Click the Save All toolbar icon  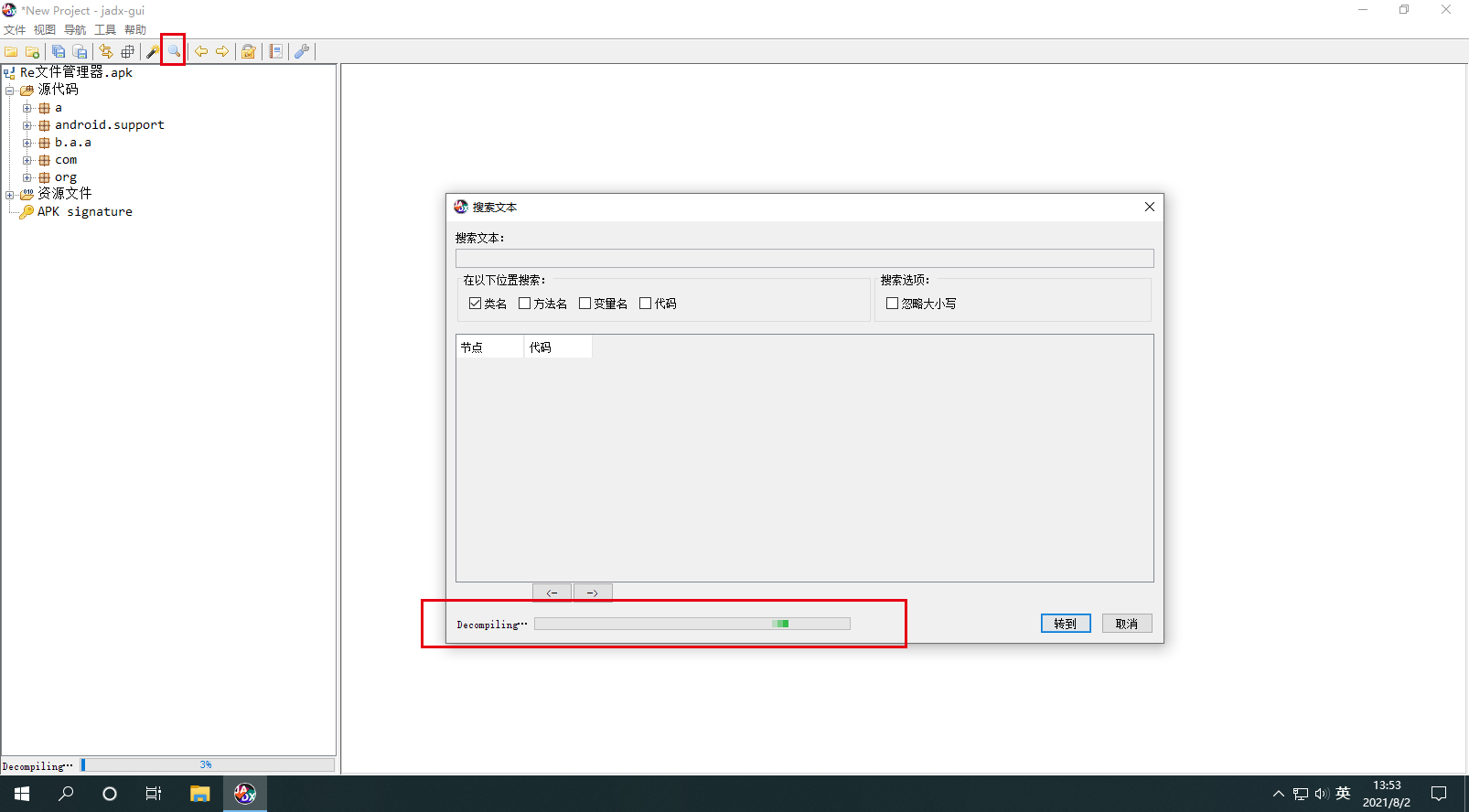pos(59,51)
